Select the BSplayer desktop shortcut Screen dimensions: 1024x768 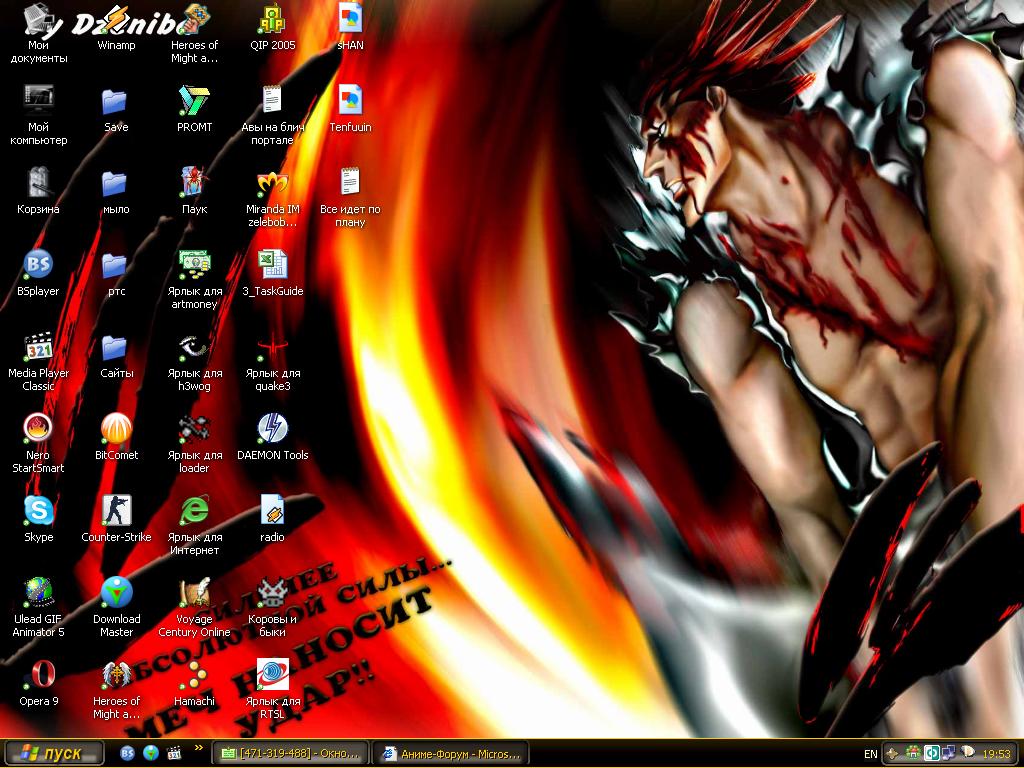(x=39, y=273)
